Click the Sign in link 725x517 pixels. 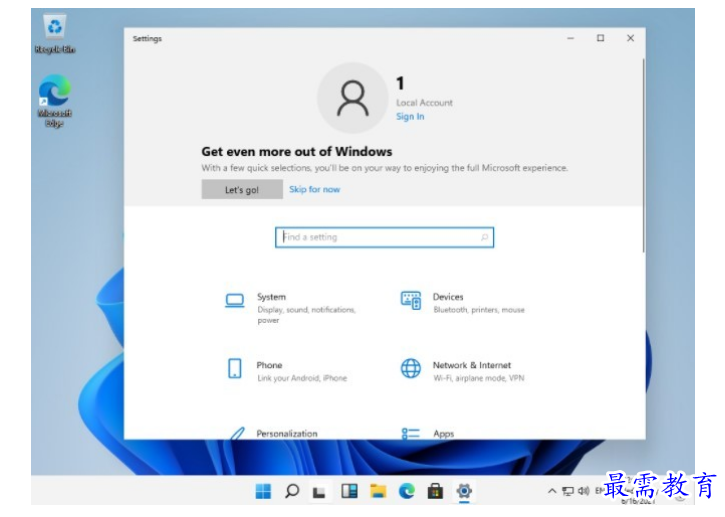click(x=410, y=117)
